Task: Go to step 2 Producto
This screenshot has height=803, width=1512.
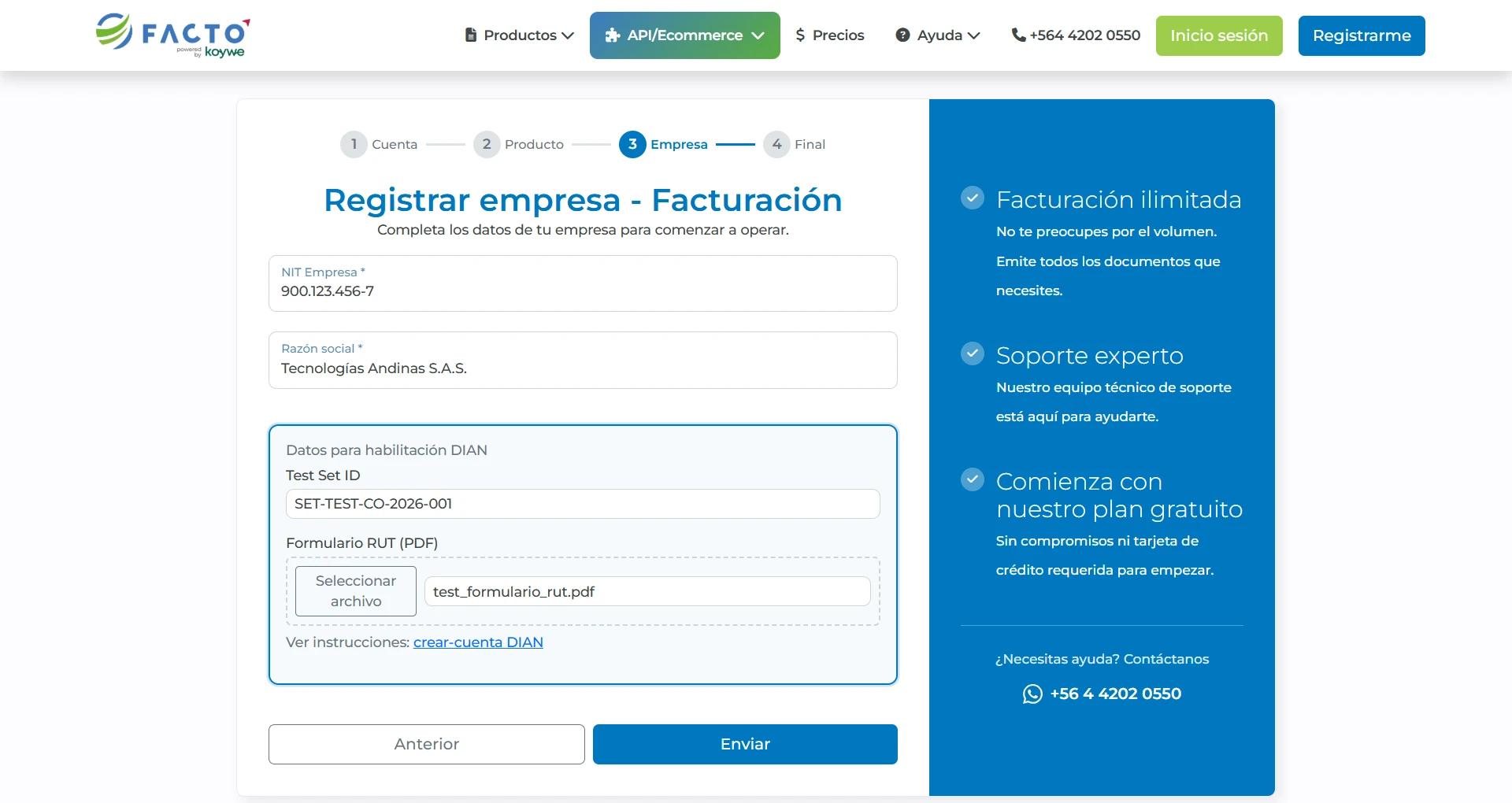Action: click(518, 144)
